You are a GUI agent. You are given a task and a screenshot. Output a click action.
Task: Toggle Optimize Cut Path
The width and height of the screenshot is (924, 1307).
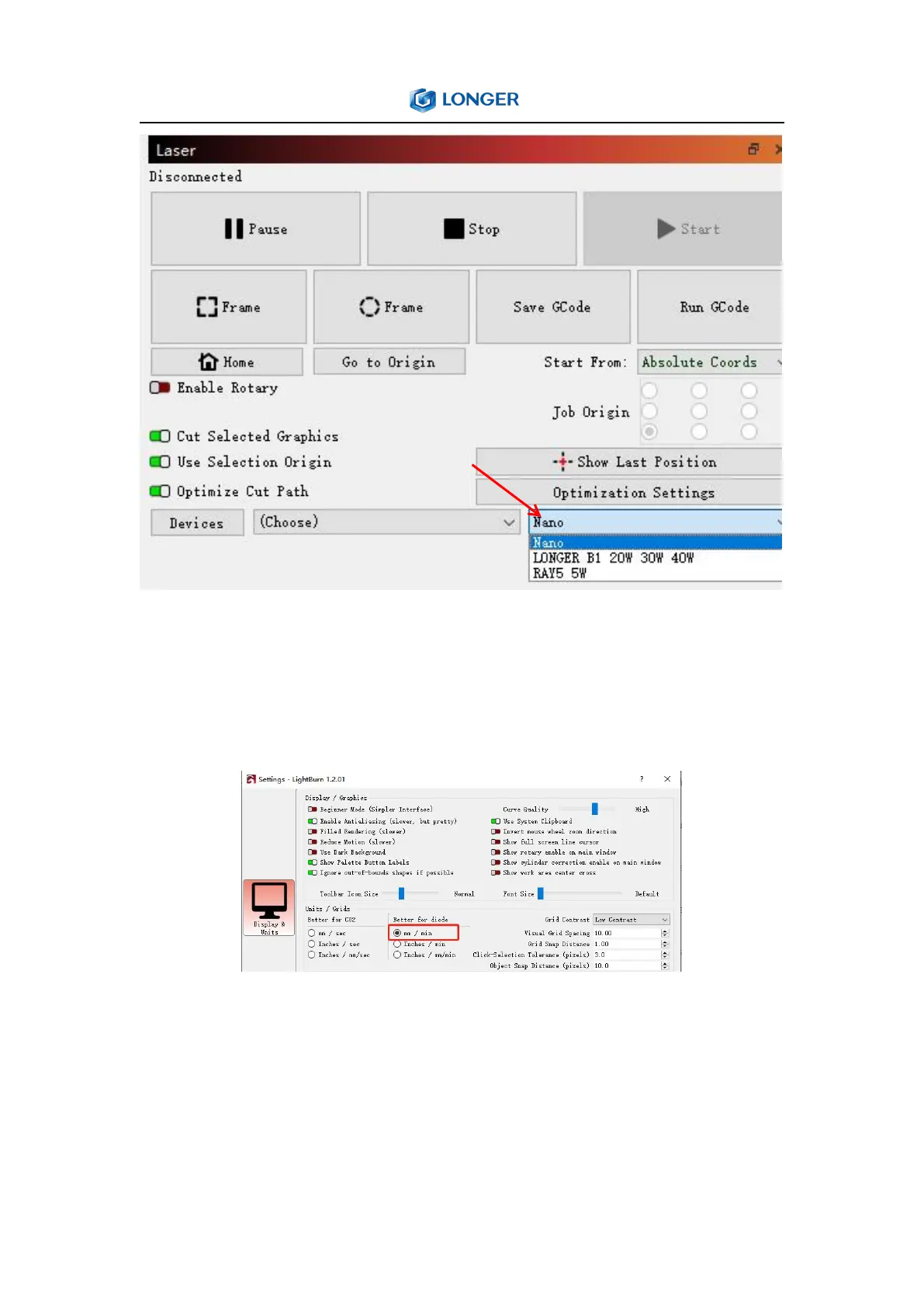(160, 491)
